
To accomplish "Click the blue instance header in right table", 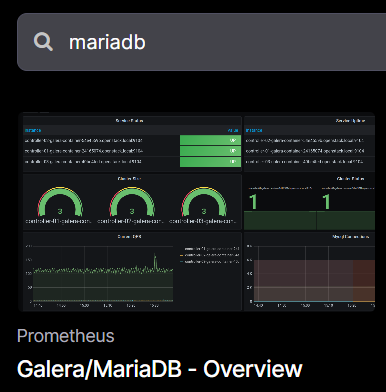I will 254,130.
